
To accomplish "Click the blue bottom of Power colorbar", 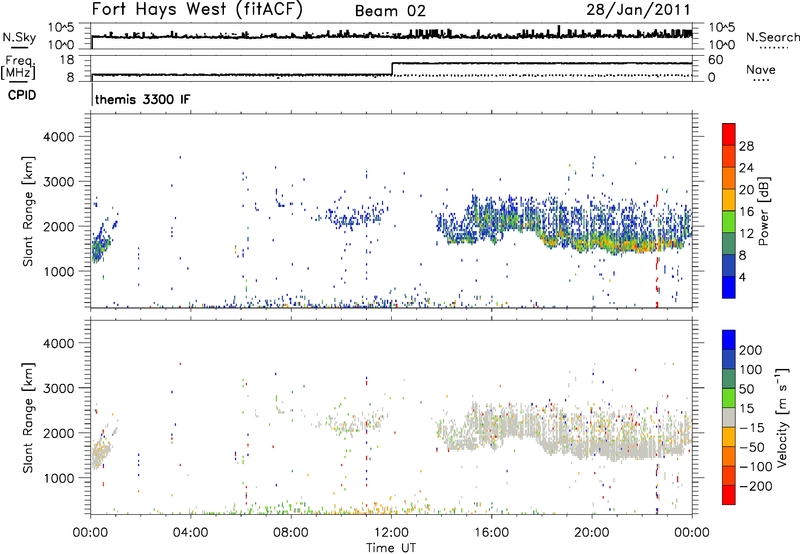I will (x=729, y=287).
